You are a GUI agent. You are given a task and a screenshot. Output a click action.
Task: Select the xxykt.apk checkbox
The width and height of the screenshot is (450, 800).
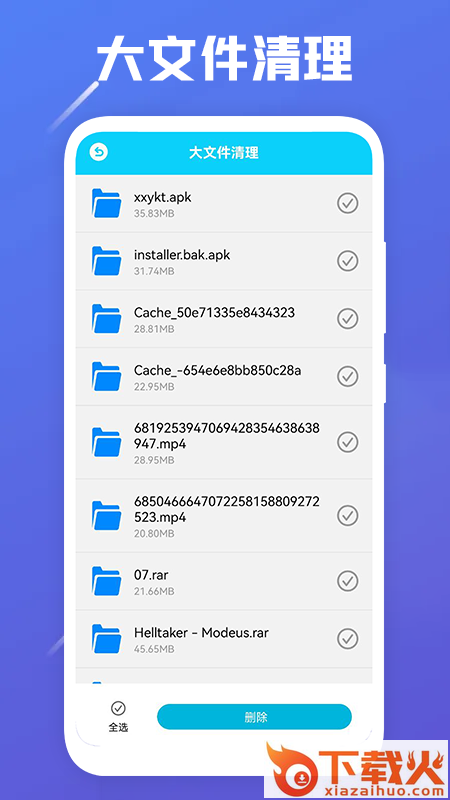click(347, 203)
